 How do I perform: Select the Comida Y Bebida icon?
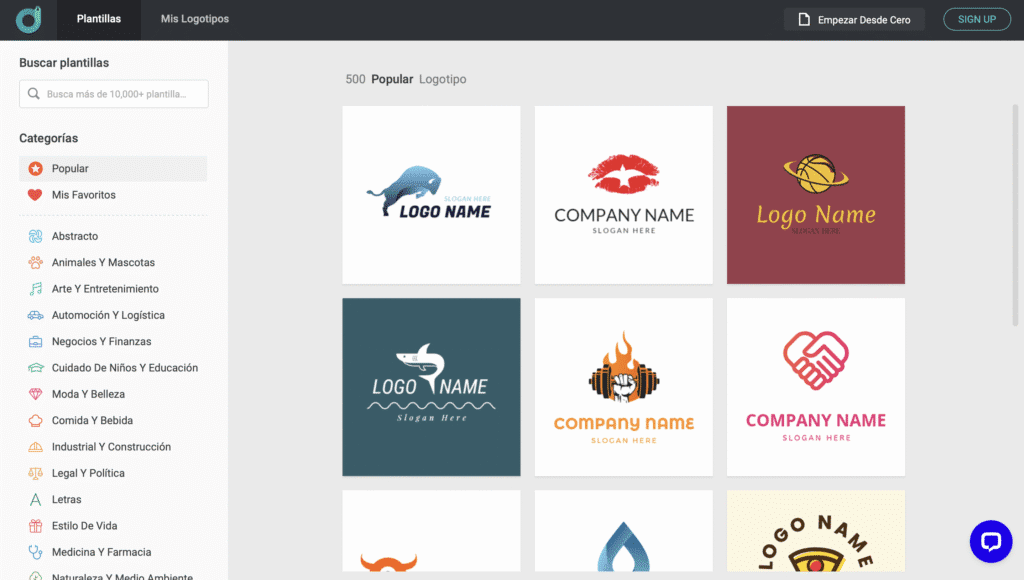point(35,421)
